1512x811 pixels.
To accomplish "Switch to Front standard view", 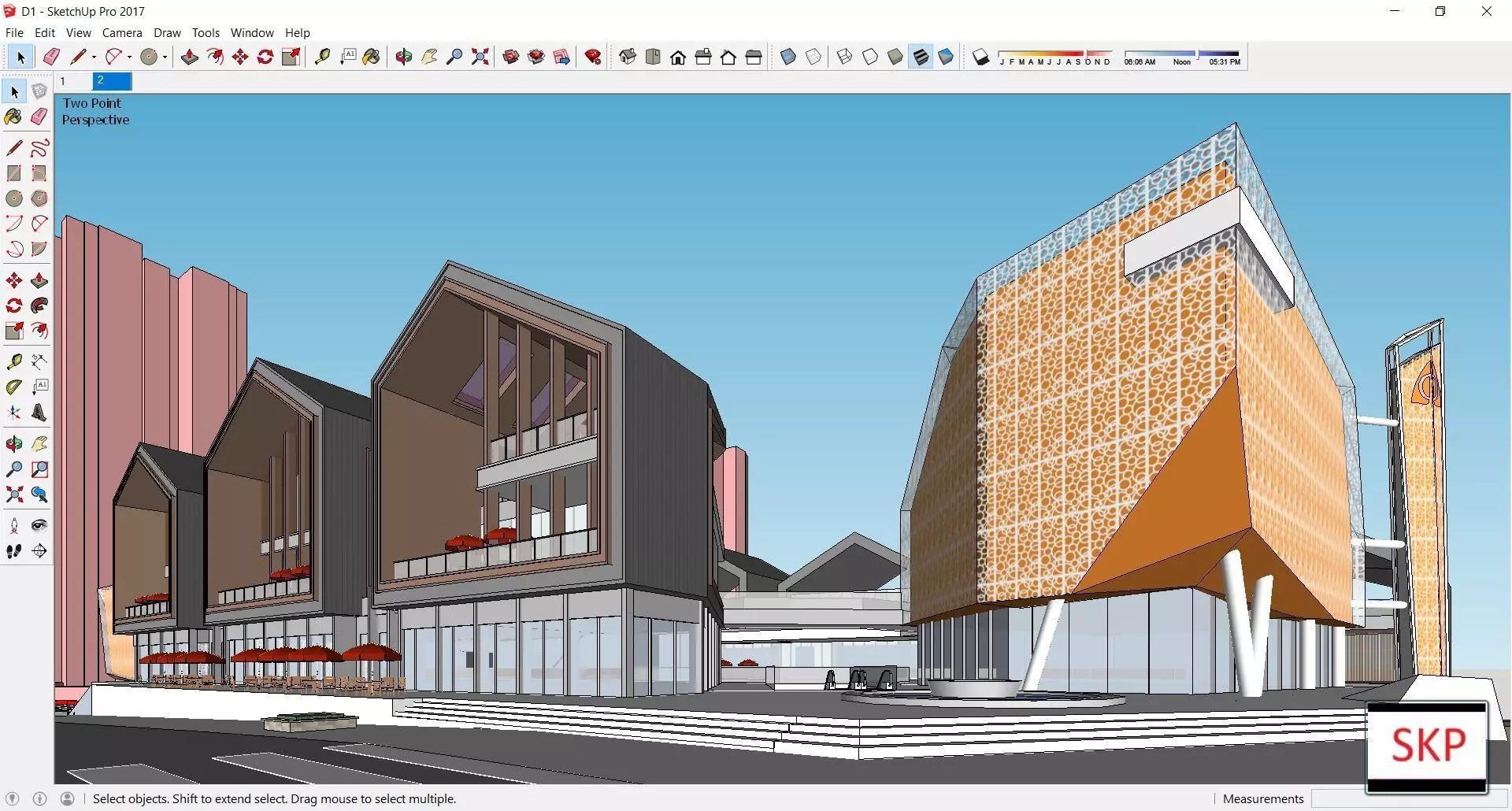I will [678, 57].
